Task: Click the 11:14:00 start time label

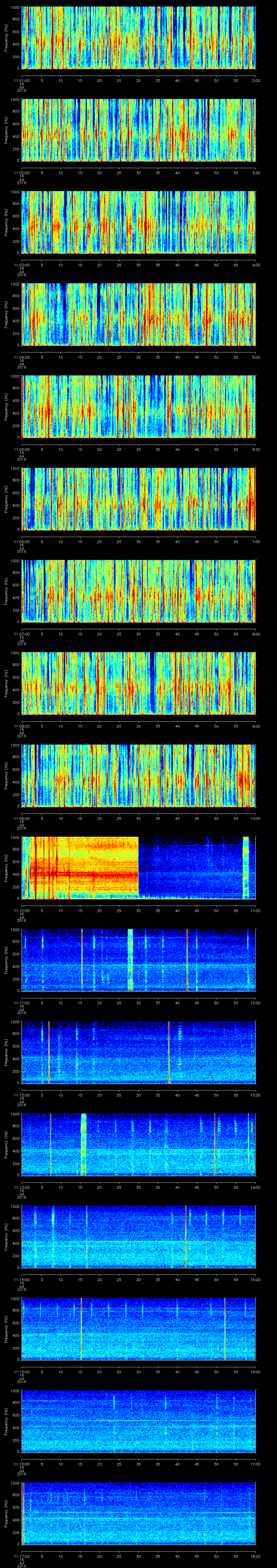Action: coord(21,1279)
